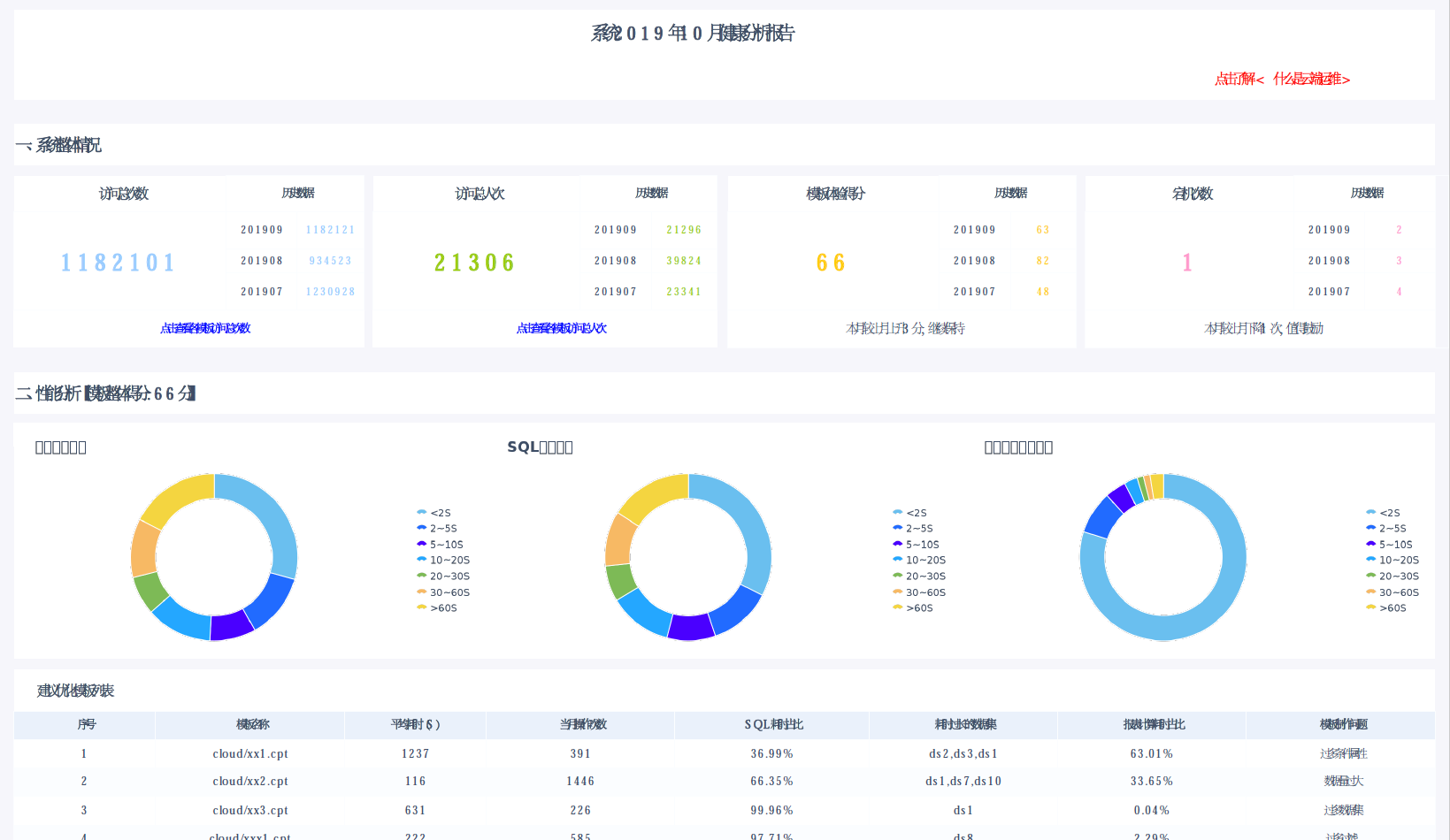1450x840 pixels.
Task: Toggle the 10~20S legend in the right donut chart
Action: coord(1392,561)
